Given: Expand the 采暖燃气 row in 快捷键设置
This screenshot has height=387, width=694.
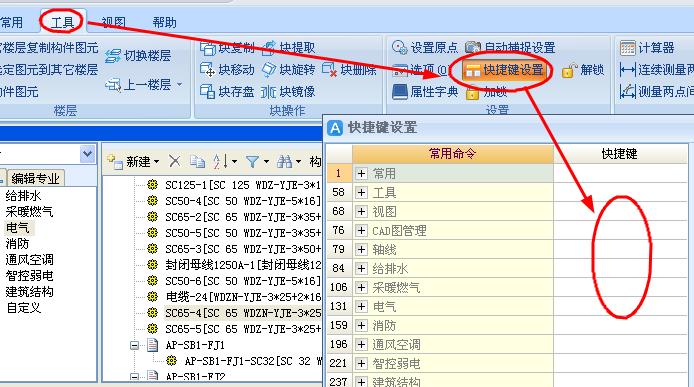Looking at the screenshot, I should [361, 288].
